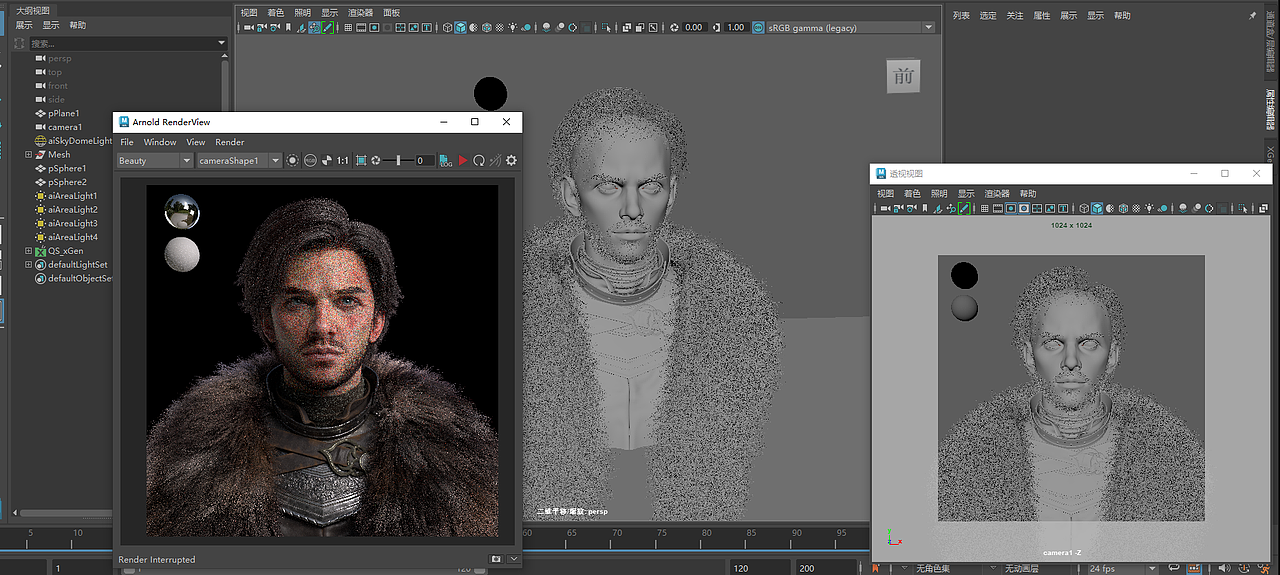Open 属性 menu in attribute panel
This screenshot has width=1280, height=575.
click(1041, 16)
